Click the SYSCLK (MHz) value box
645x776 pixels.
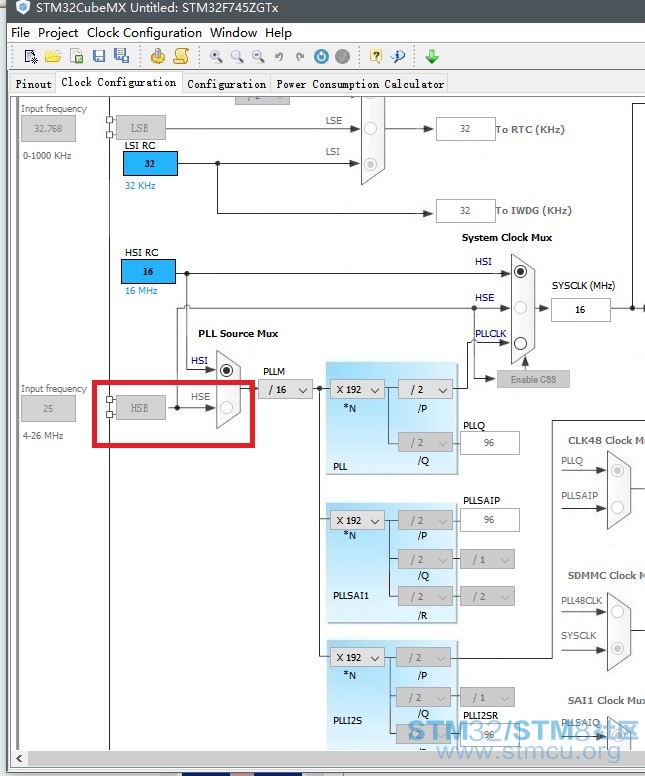point(581,310)
